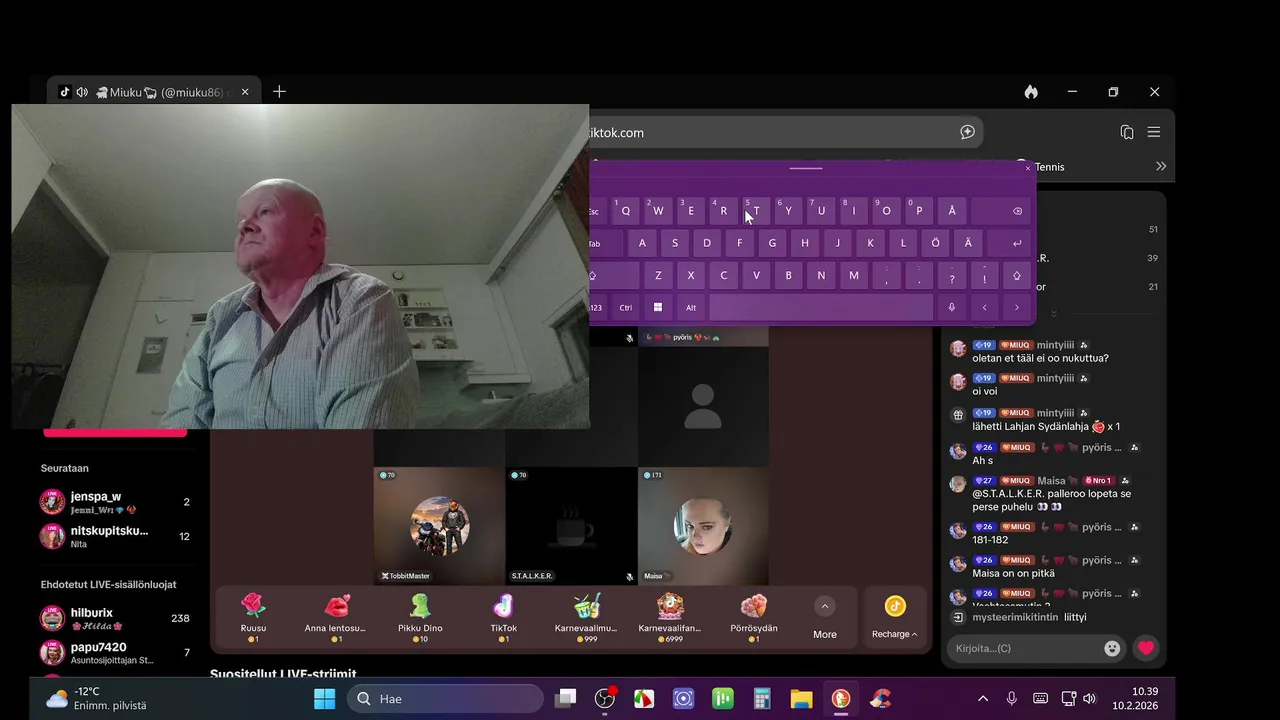Open hilburix suggested live creator
Viewport: 1280px width, 720px height.
click(115, 618)
